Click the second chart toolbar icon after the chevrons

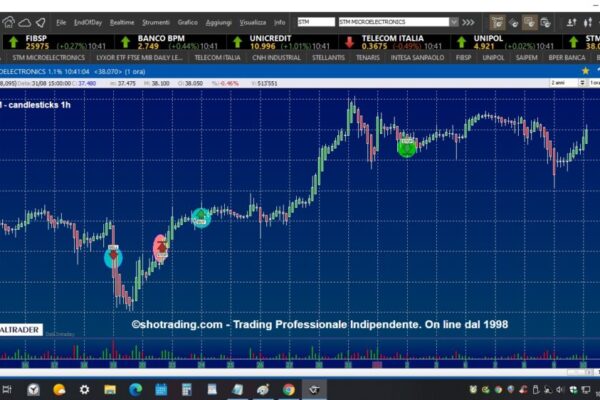point(514,23)
